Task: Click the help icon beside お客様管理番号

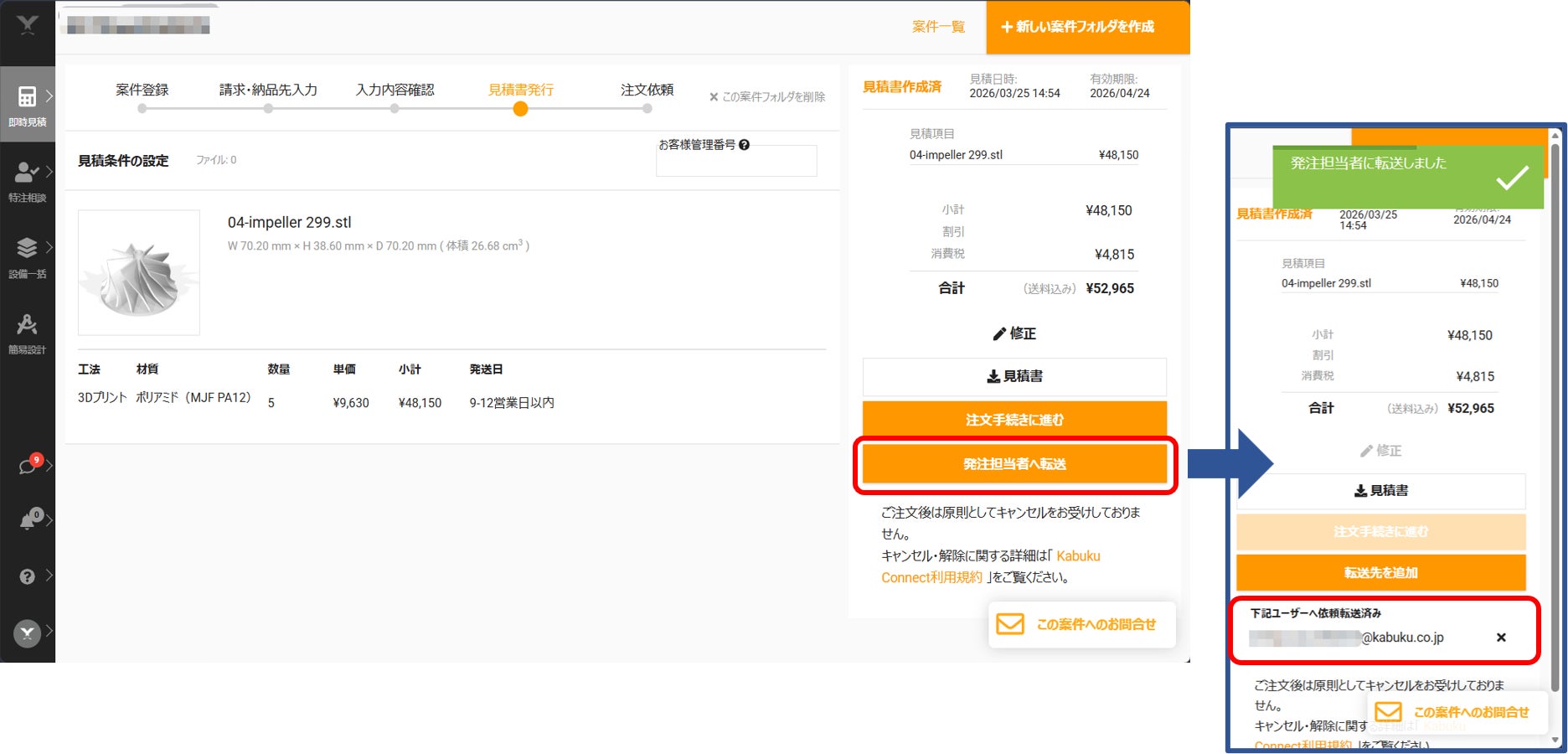Action: [x=744, y=145]
